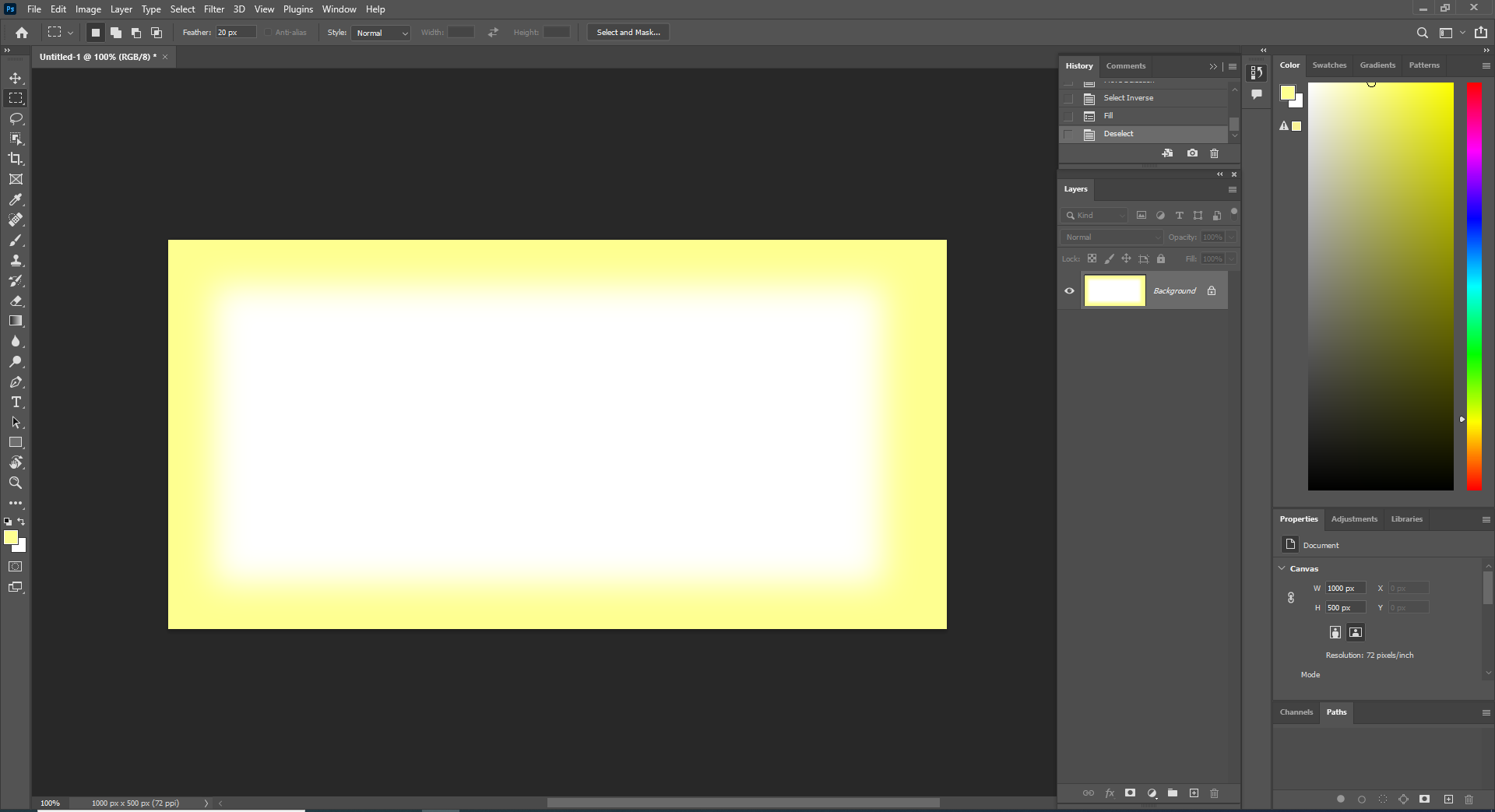
Task: Select the Rectangle shape tool
Action: pyautogui.click(x=16, y=442)
